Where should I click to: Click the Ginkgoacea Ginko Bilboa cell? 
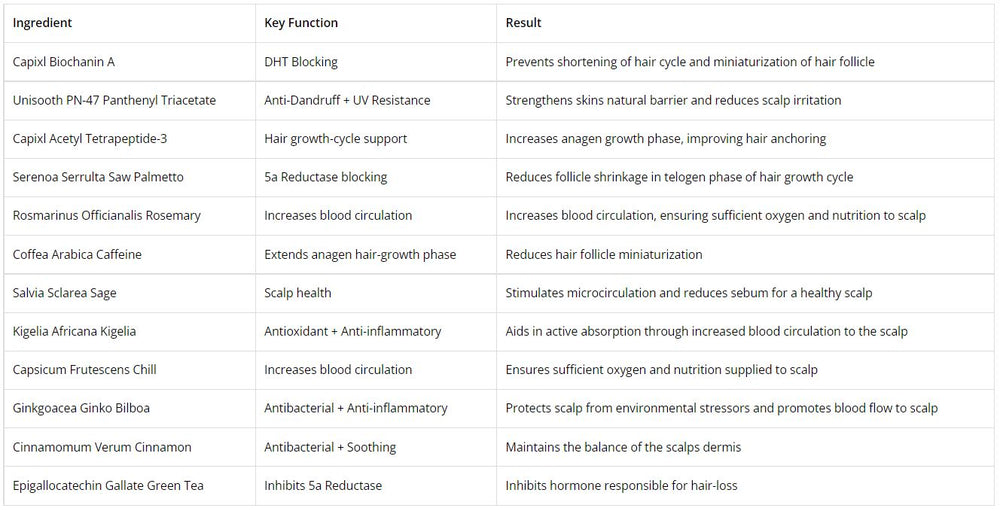coord(129,408)
